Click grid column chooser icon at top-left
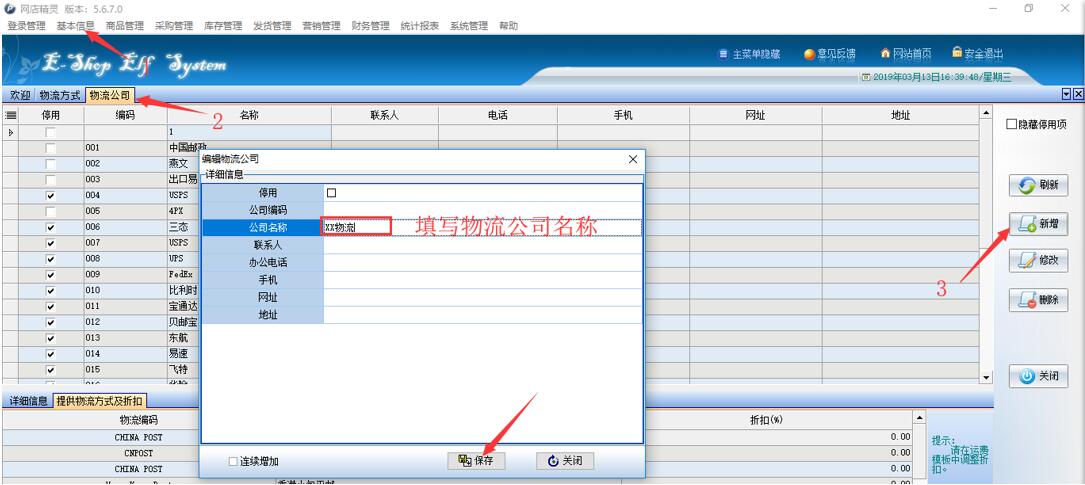 (x=11, y=116)
